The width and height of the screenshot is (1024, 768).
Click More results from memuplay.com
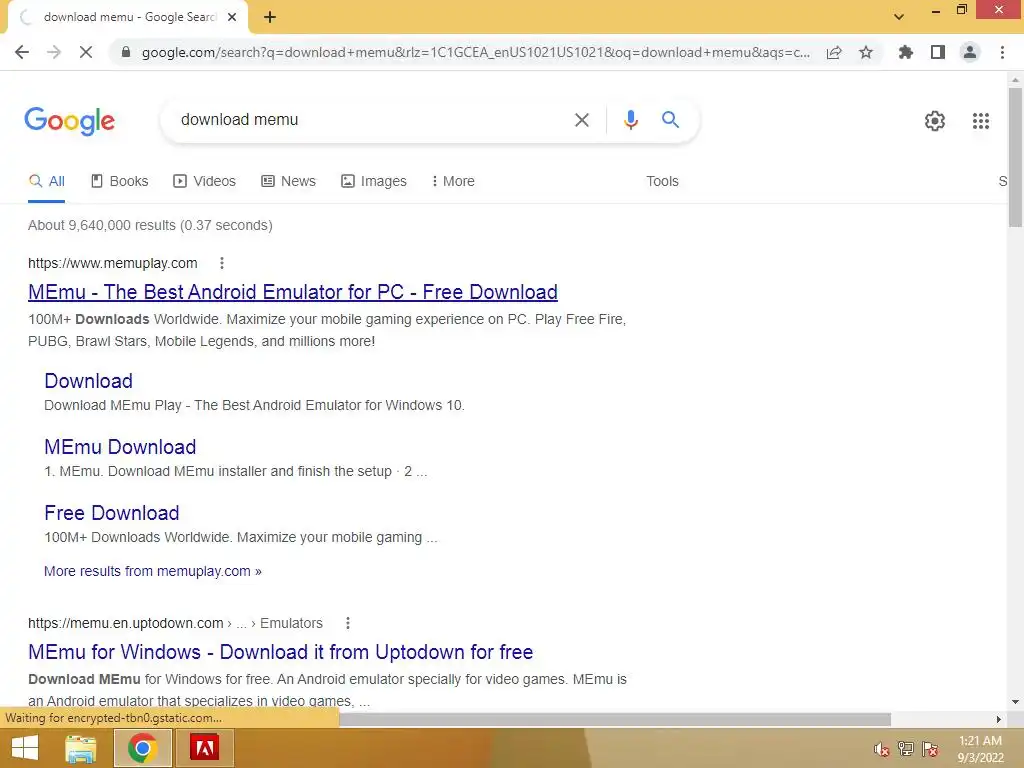pos(153,571)
